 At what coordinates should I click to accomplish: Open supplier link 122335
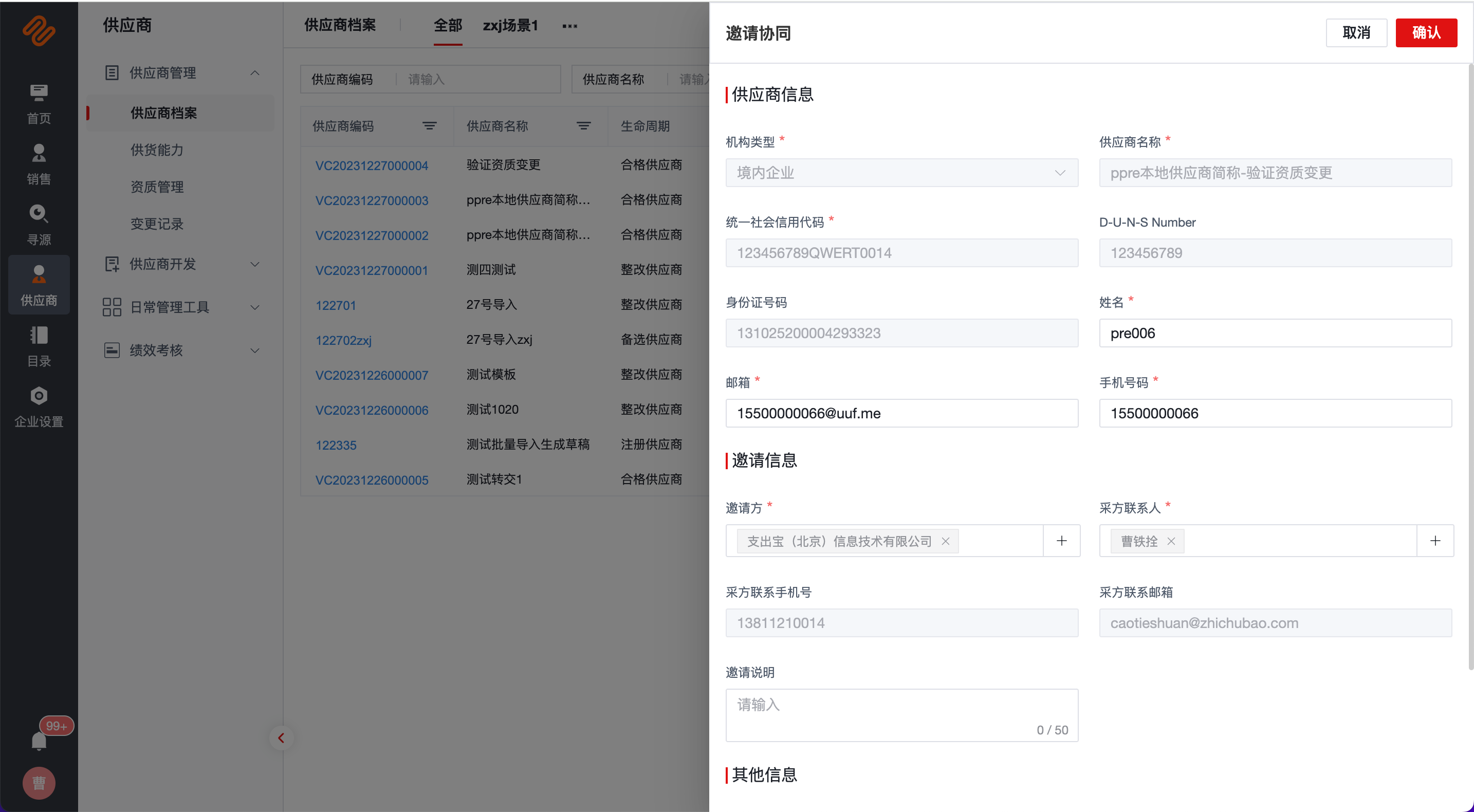click(336, 445)
